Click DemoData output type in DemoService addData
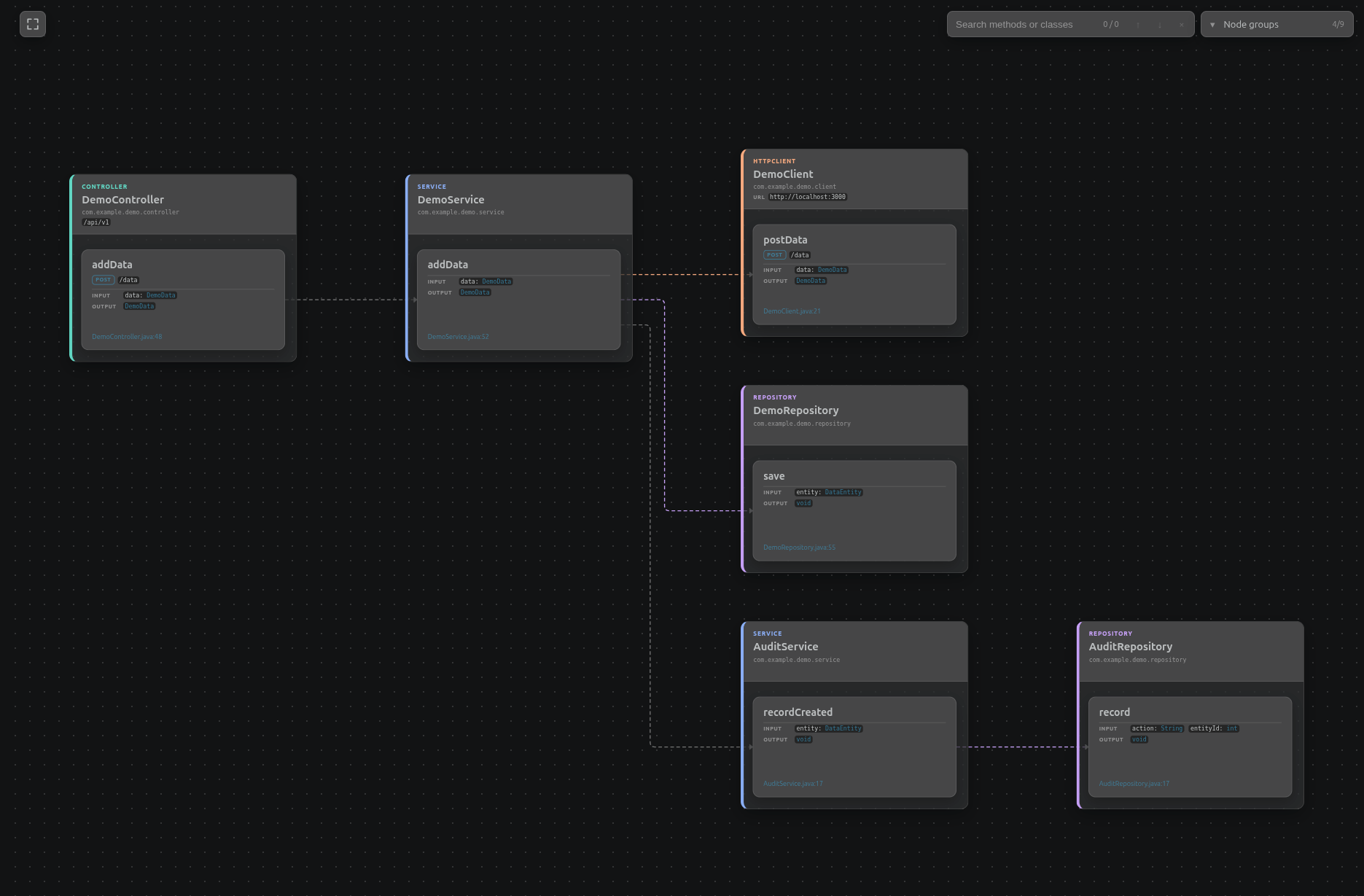The width and height of the screenshot is (1364, 896). click(x=475, y=292)
